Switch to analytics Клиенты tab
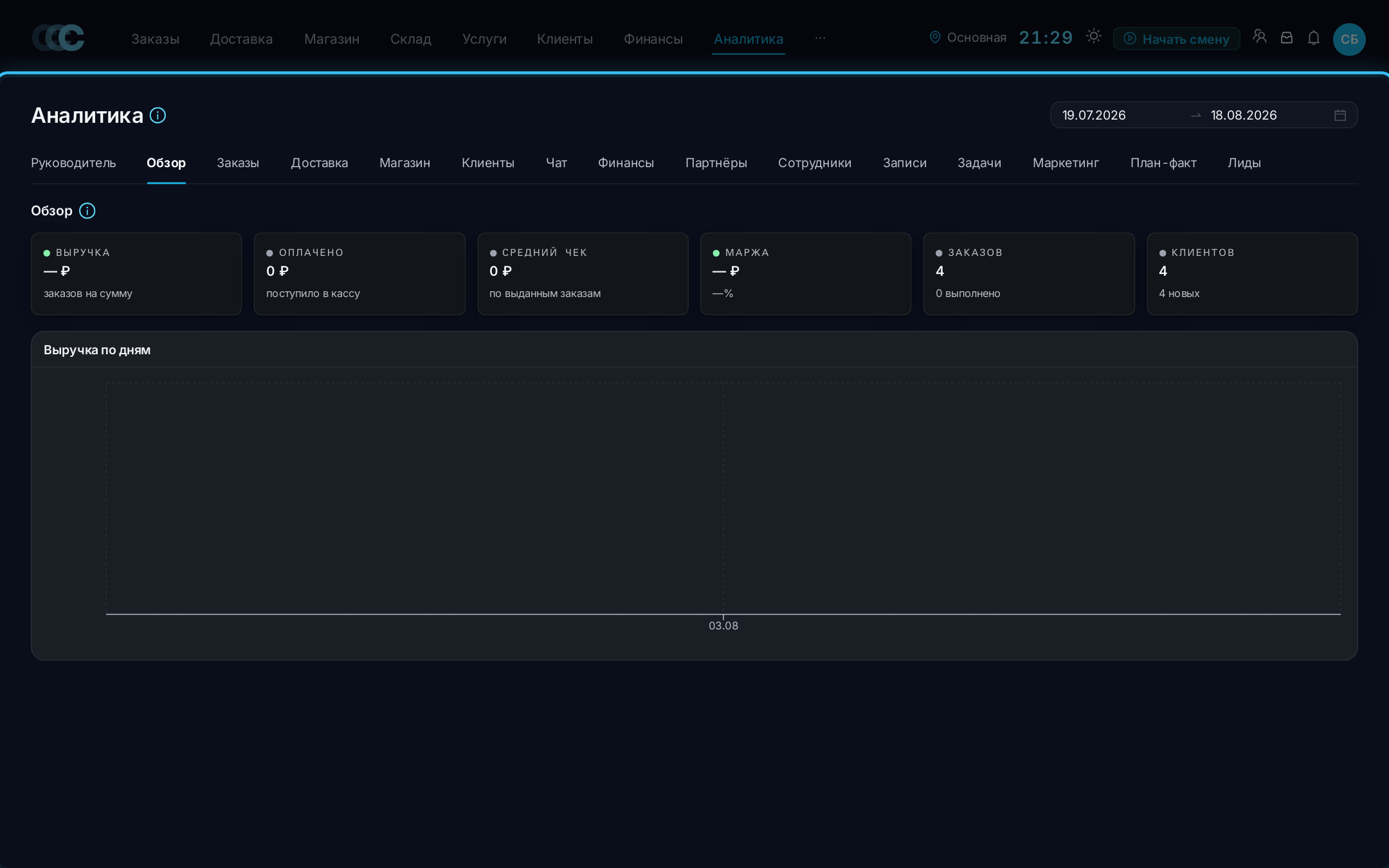 (x=488, y=163)
